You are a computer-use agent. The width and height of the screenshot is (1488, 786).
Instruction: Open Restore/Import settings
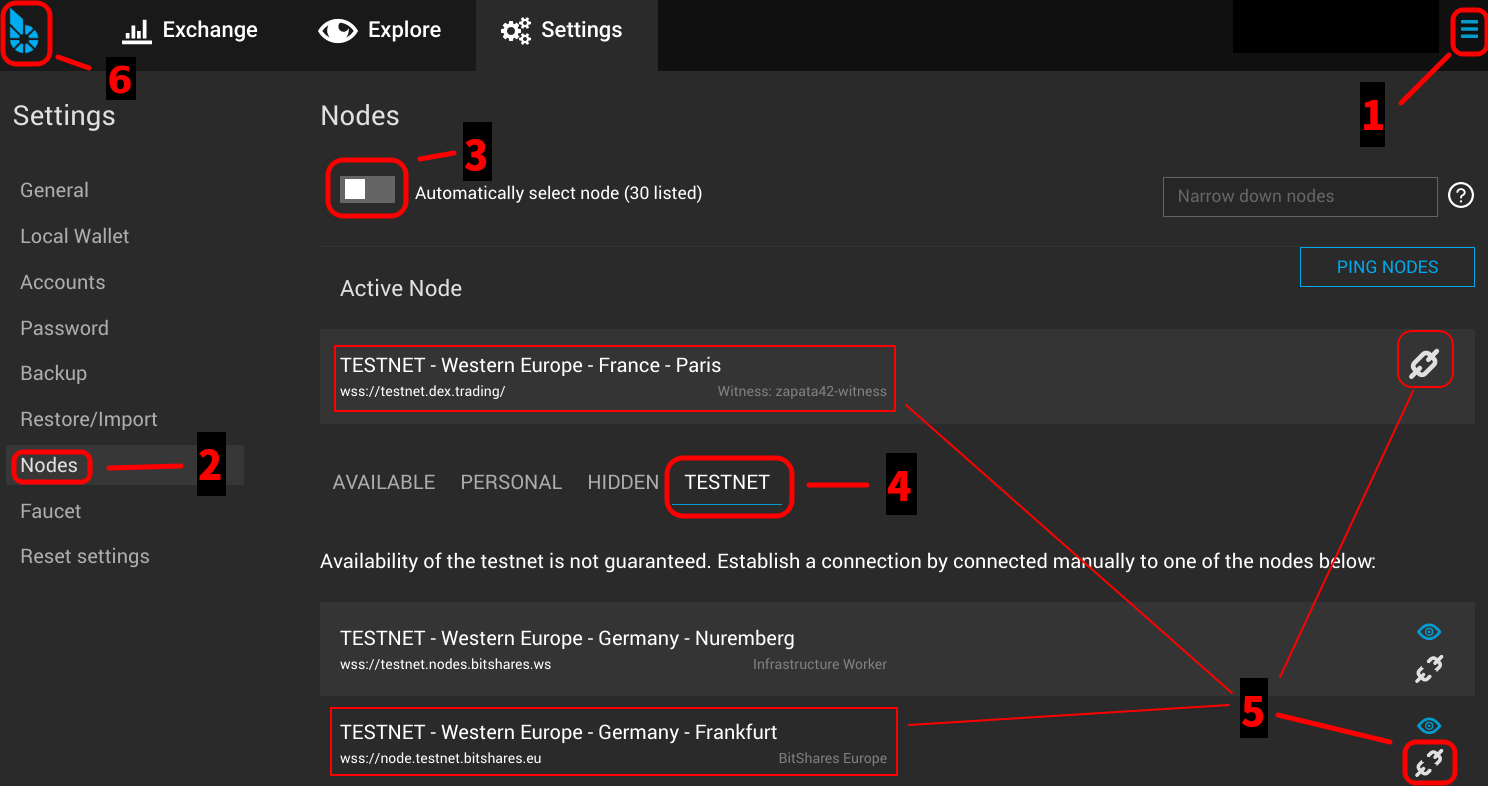(x=89, y=419)
